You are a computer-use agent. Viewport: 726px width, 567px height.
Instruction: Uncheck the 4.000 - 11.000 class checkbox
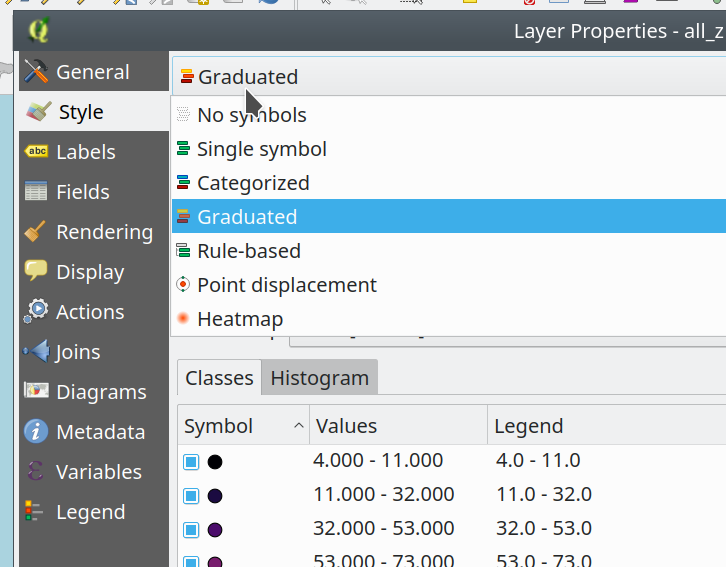tap(191, 461)
